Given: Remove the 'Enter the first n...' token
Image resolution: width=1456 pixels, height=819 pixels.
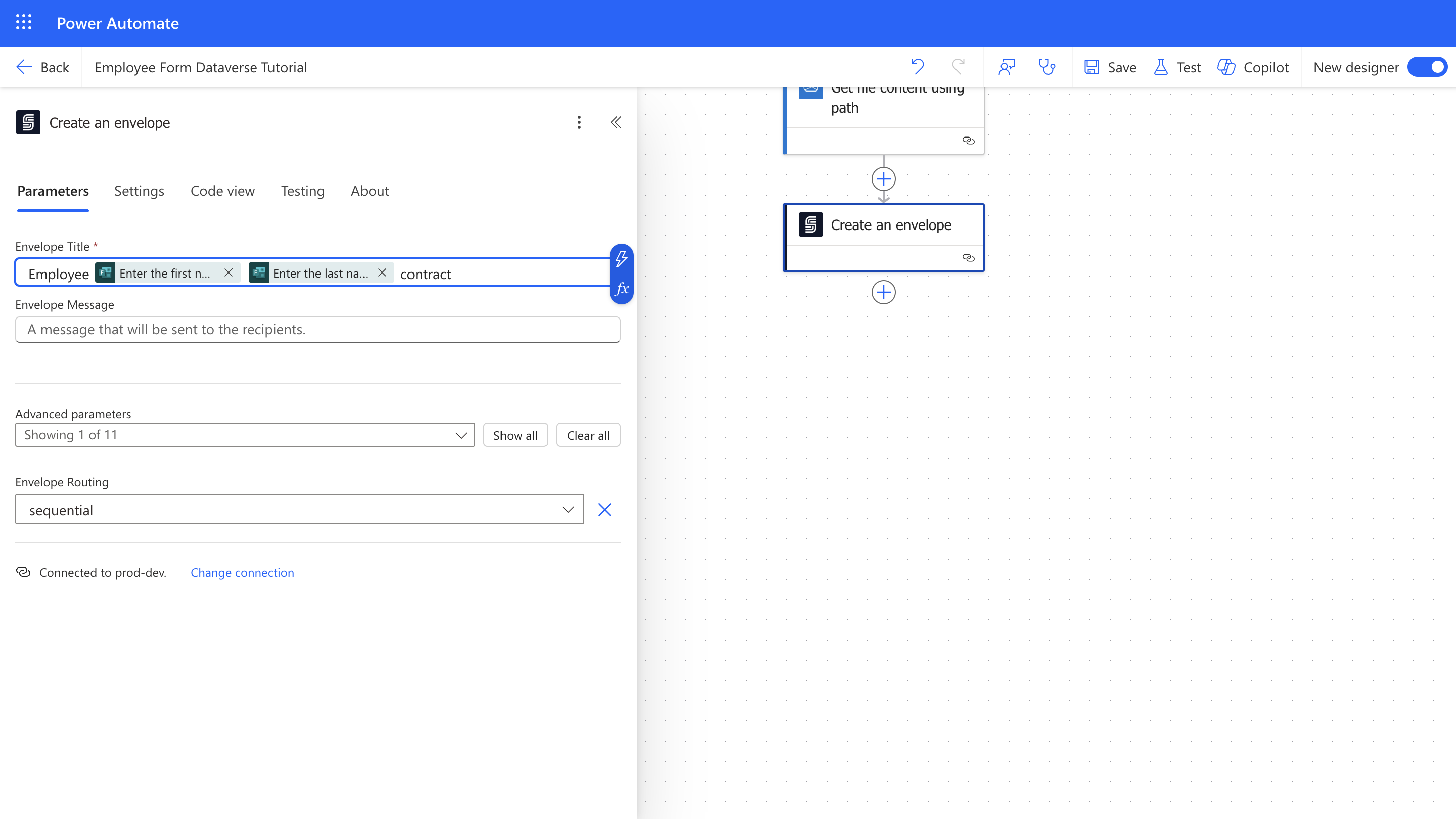Looking at the screenshot, I should pyautogui.click(x=229, y=273).
